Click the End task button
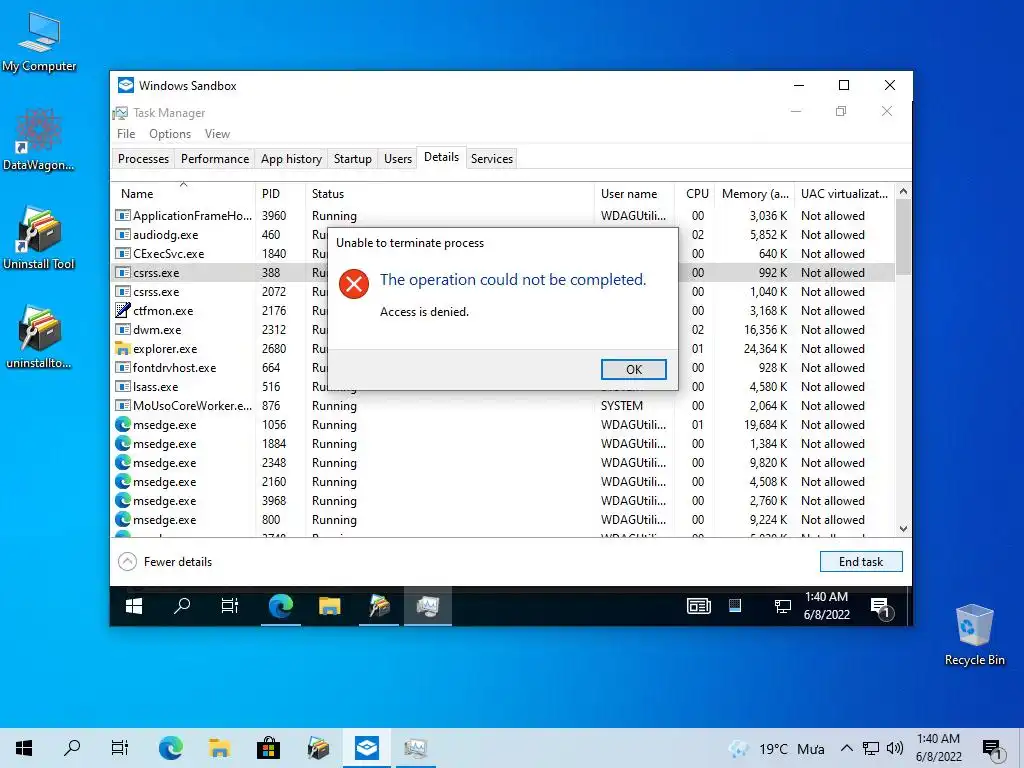This screenshot has height=768, width=1024. point(861,562)
